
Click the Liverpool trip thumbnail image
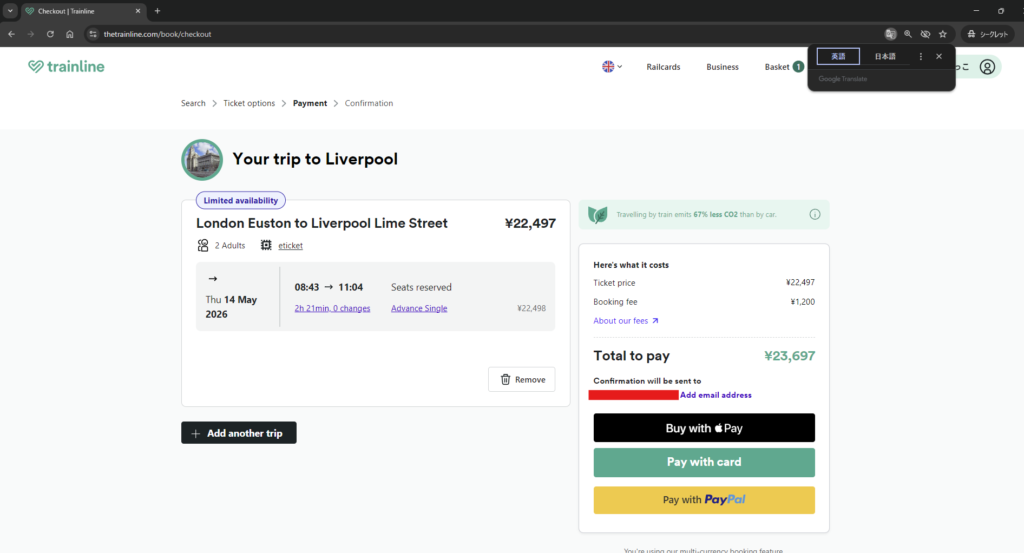pyautogui.click(x=202, y=159)
